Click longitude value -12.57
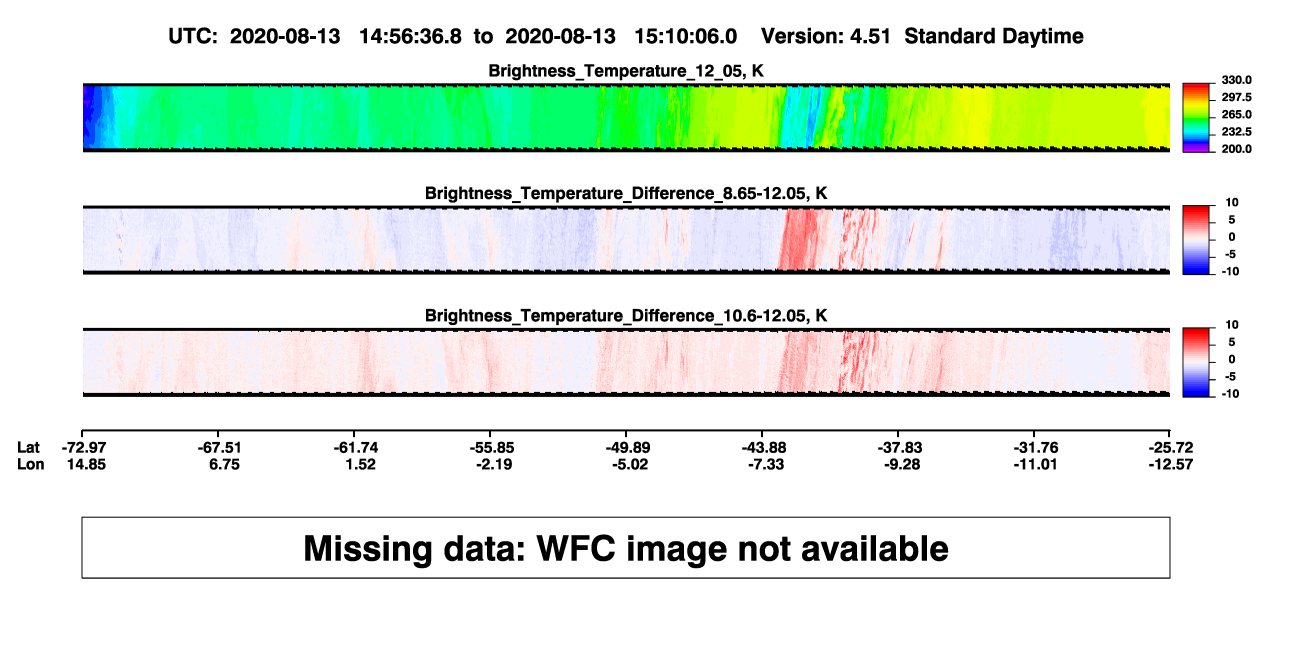This screenshot has height=667, width=1300. [x=1171, y=464]
